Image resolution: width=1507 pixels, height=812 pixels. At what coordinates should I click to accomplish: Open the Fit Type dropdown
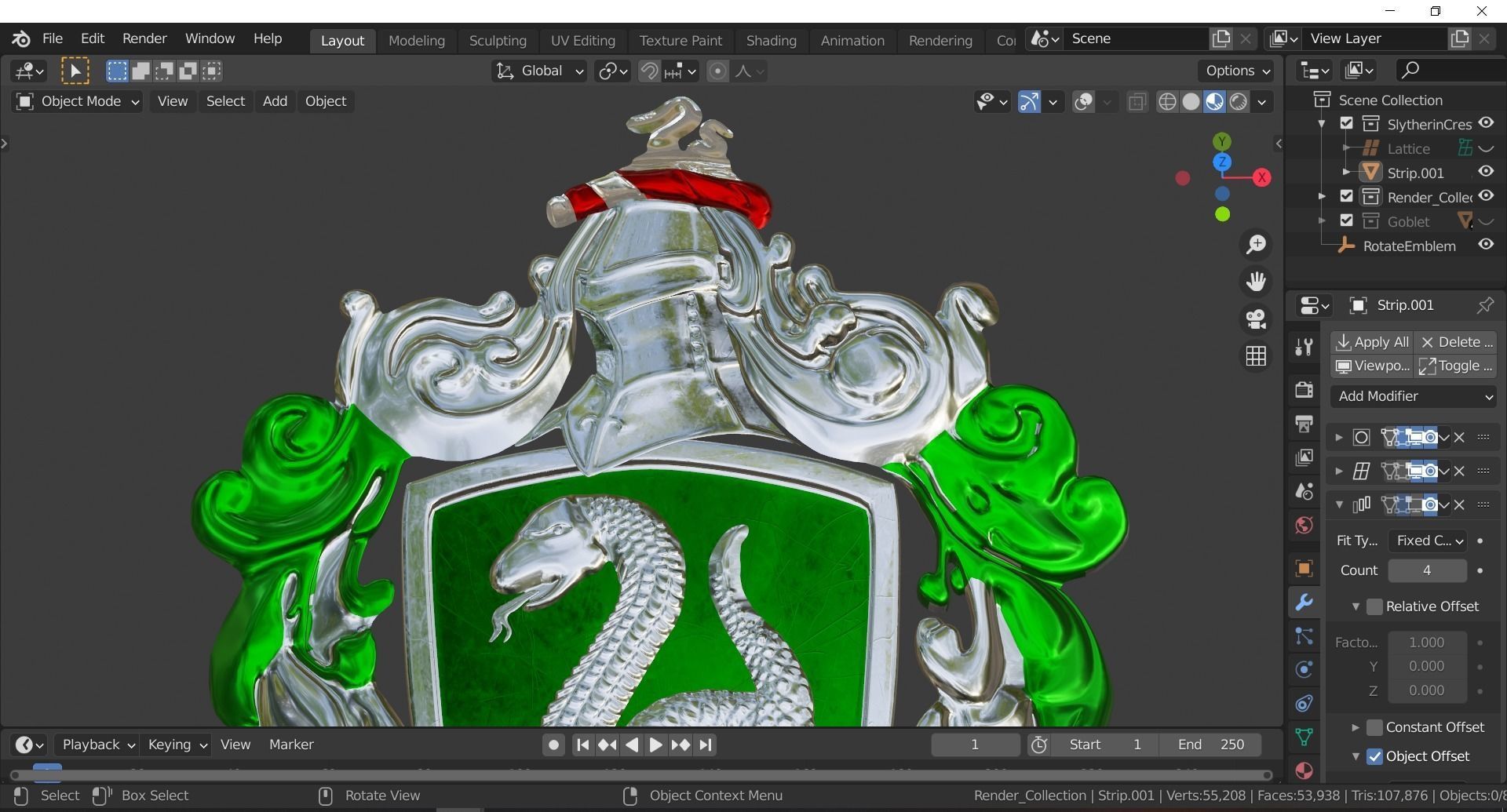(1427, 541)
